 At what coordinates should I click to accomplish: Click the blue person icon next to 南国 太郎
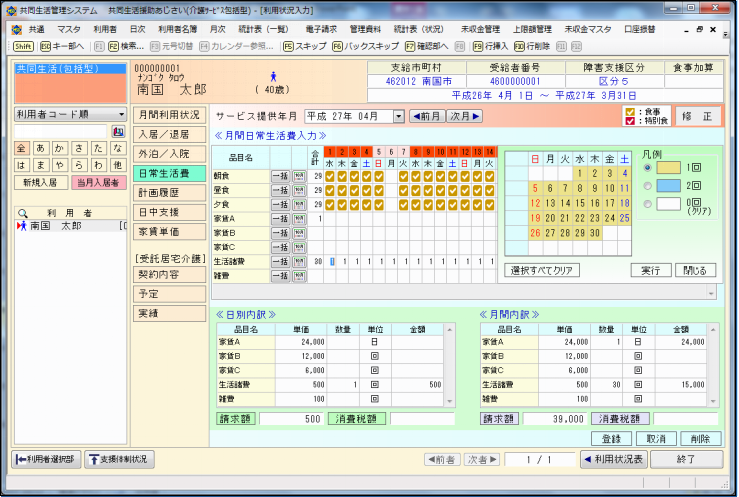273,76
